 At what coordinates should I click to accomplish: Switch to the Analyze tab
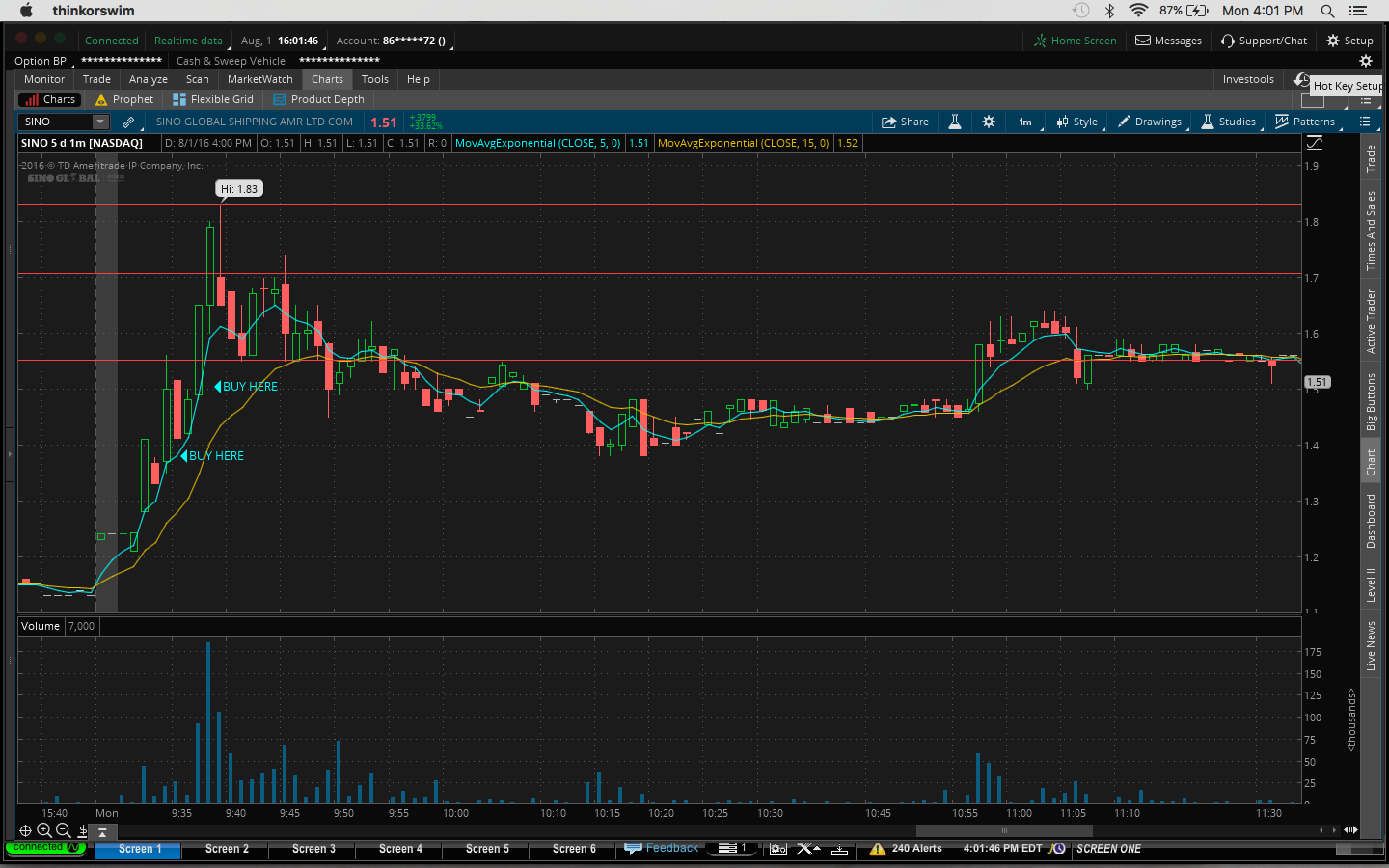[149, 79]
